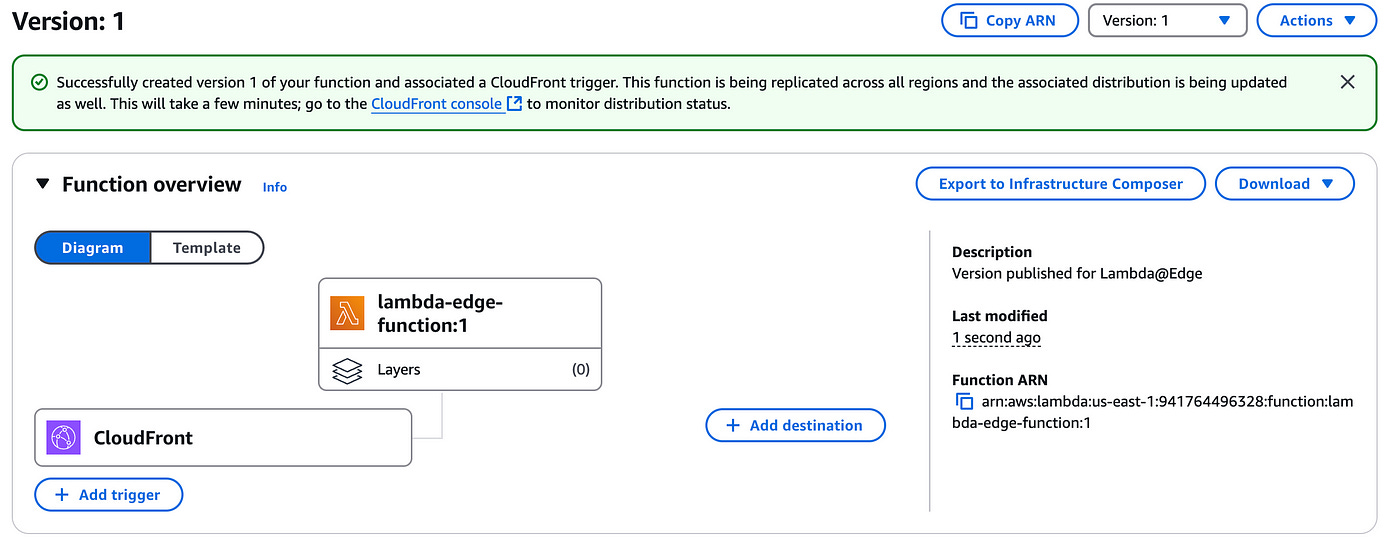Click the Add trigger button
1400x557 pixels.
[109, 495]
